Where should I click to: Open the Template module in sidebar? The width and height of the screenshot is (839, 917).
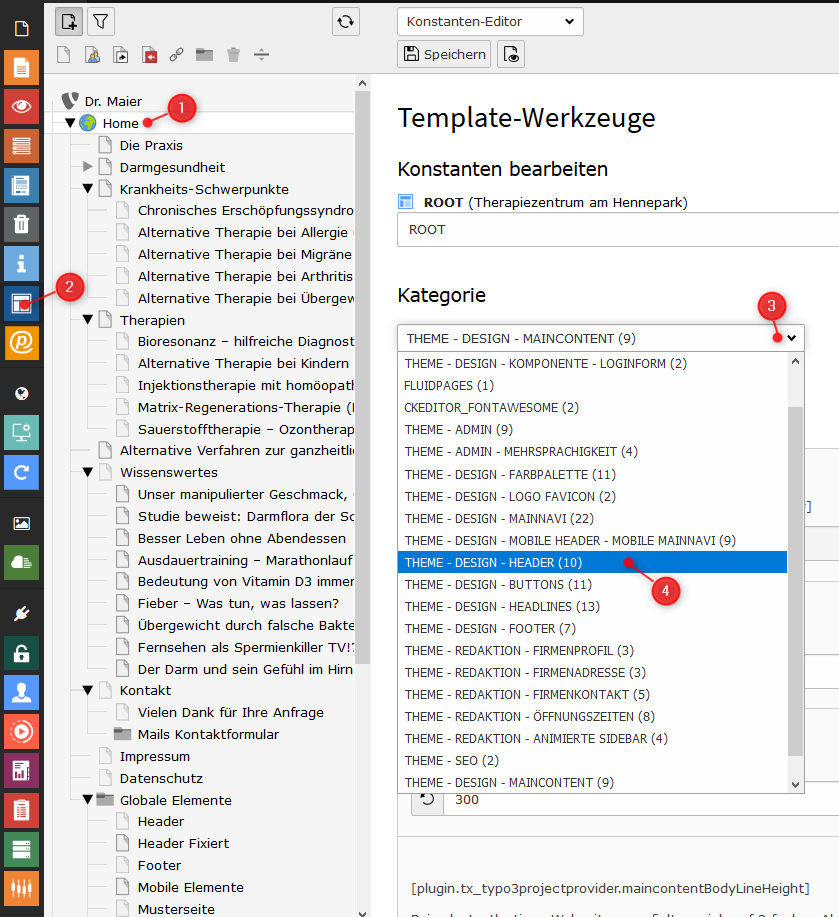[x=21, y=302]
